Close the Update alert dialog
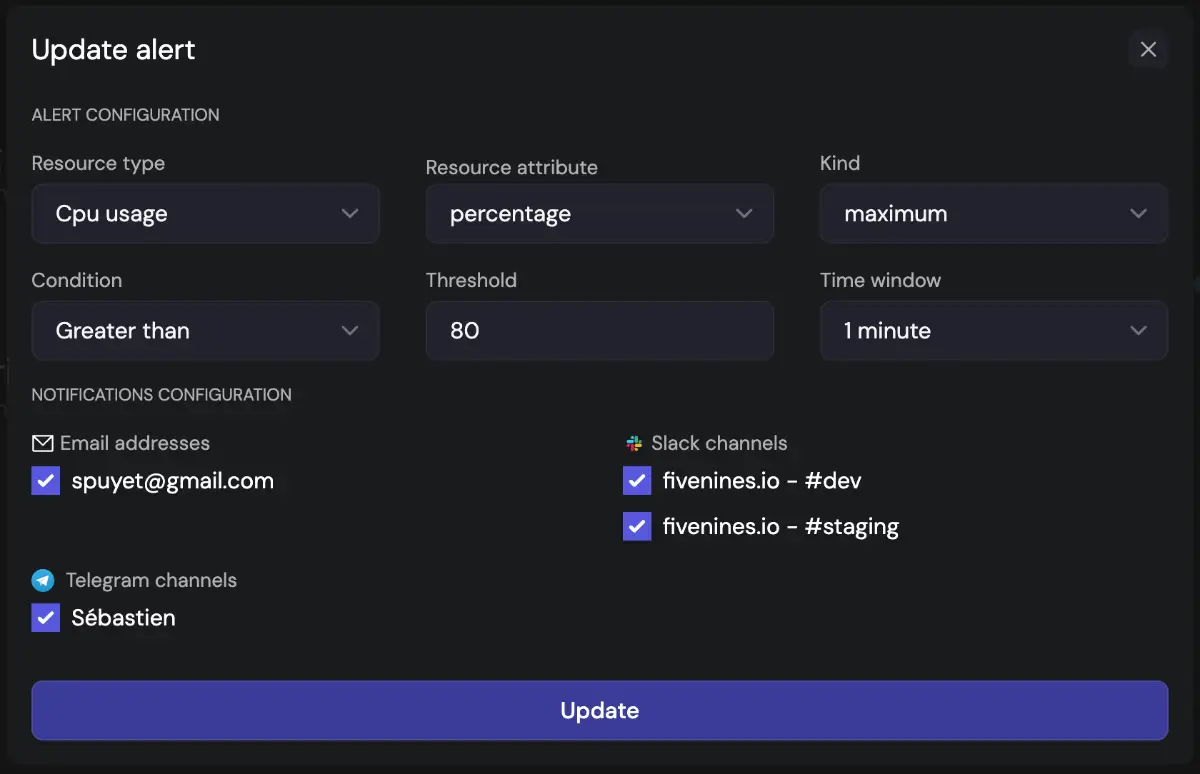This screenshot has width=1200, height=774. coord(1148,50)
